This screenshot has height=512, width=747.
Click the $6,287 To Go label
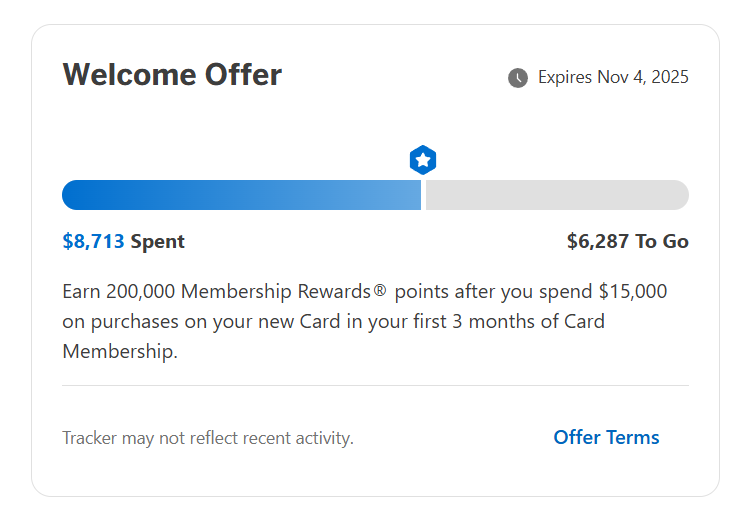(627, 241)
